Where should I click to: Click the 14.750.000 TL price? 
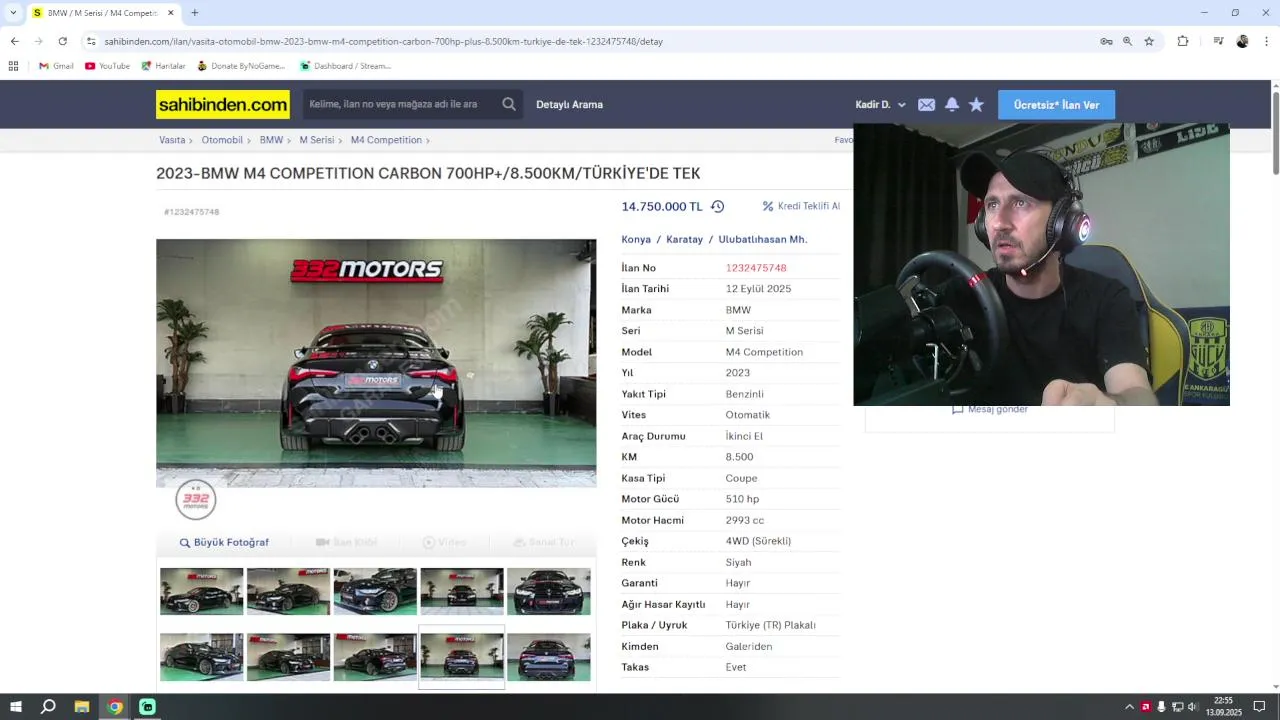point(662,207)
